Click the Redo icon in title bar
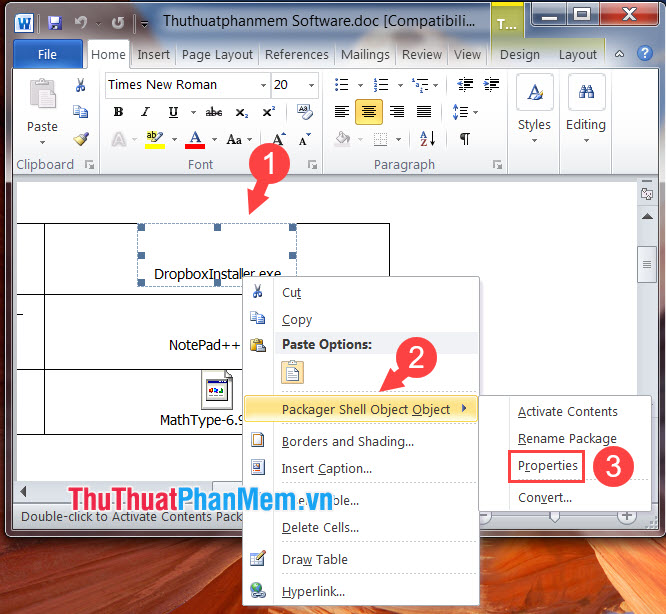 point(118,23)
